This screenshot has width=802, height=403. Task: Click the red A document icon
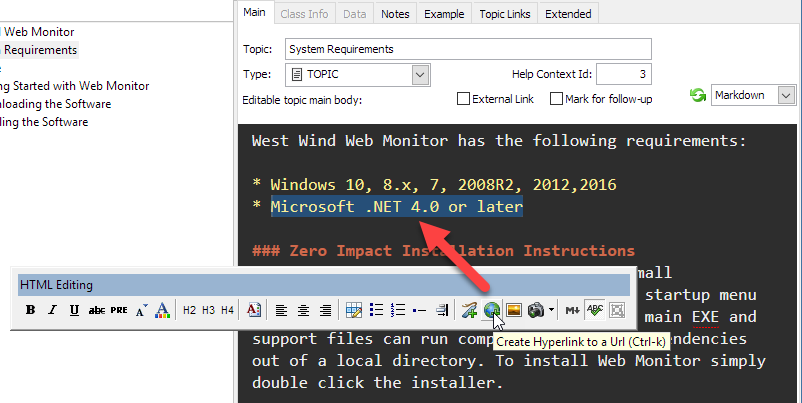(x=254, y=310)
